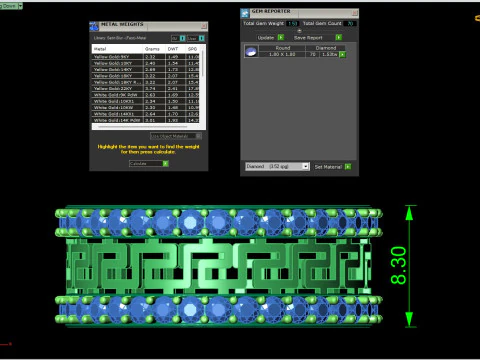Select the Yellow Gold 14KY row
The image size is (480, 360).
[145, 69]
